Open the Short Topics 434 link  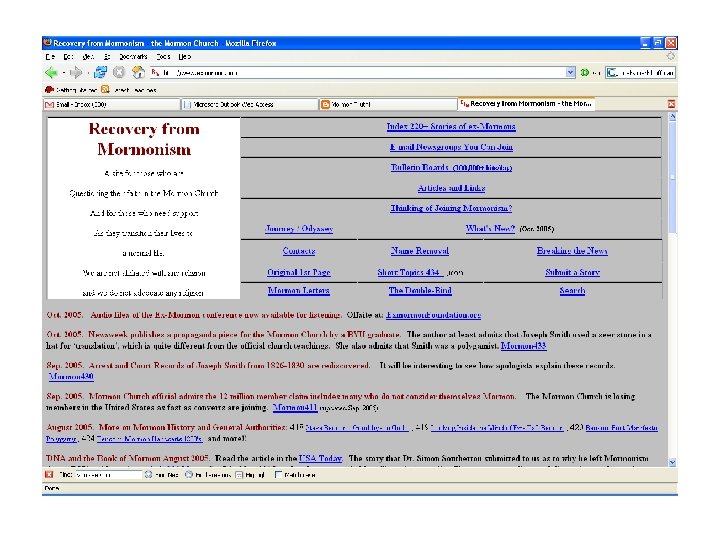(411, 272)
